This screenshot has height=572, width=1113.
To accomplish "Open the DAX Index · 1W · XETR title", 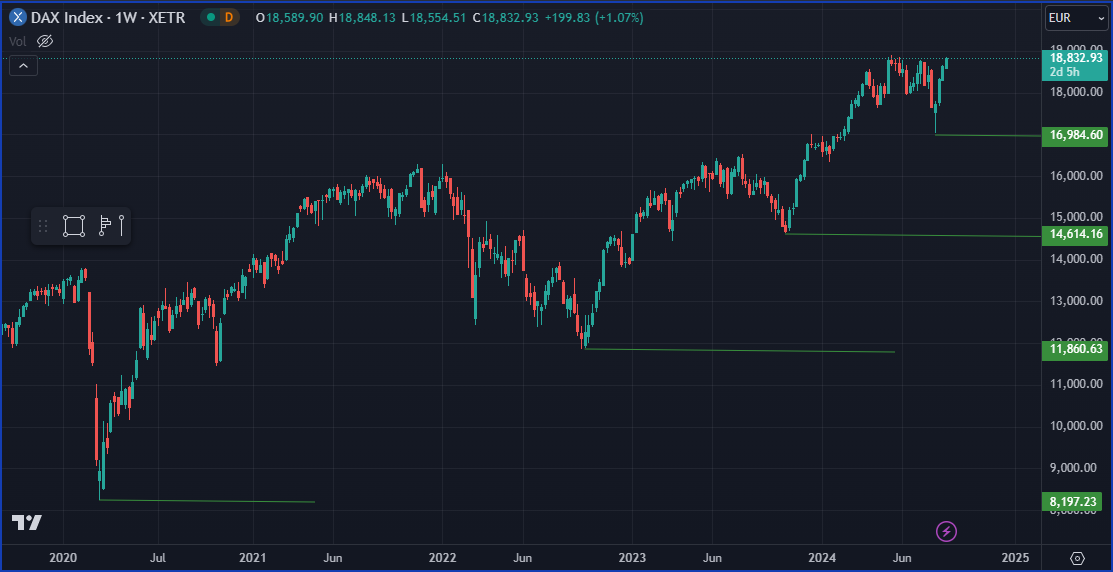I will 109,18.
